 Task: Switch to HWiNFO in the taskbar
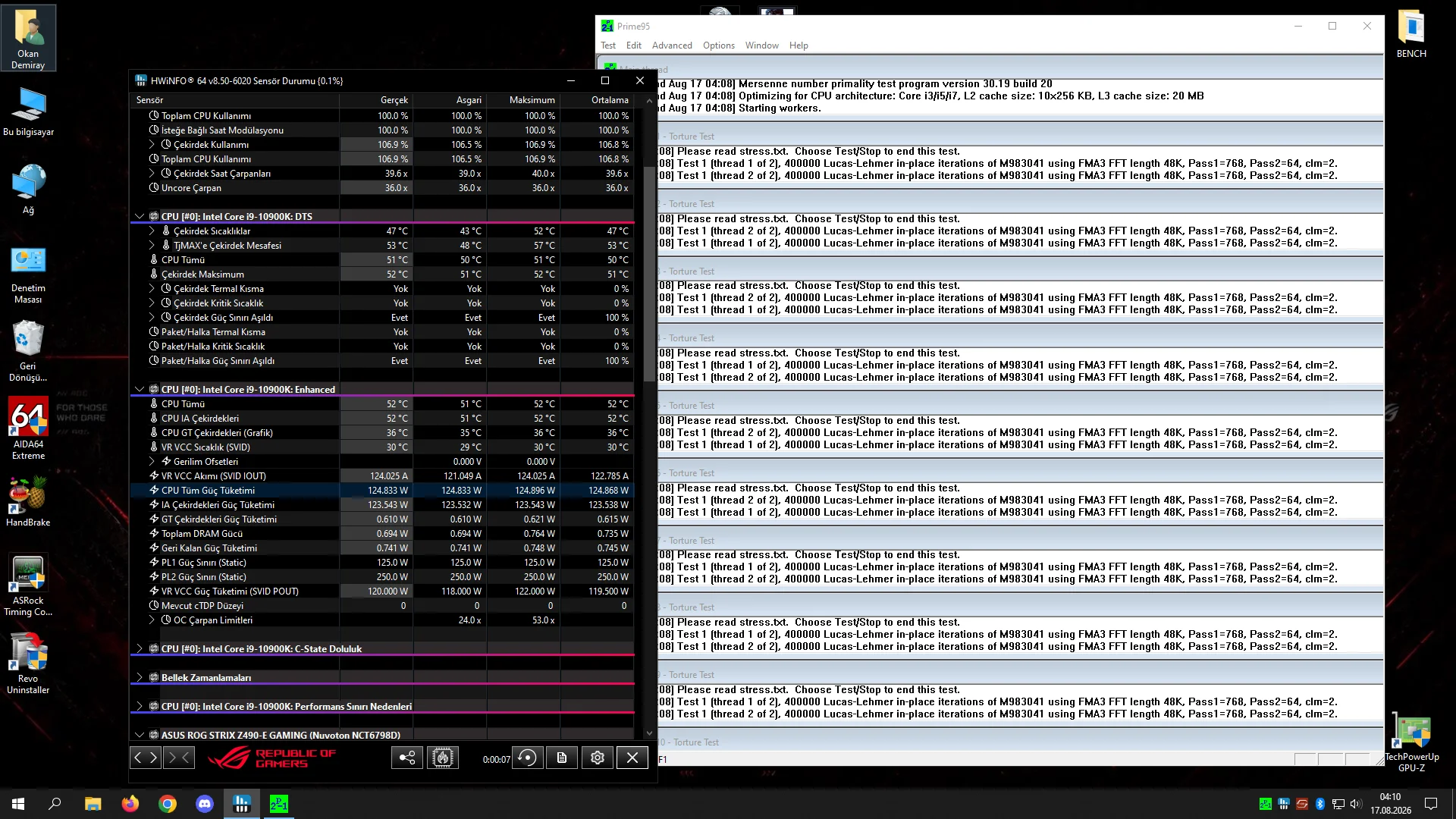(x=242, y=804)
